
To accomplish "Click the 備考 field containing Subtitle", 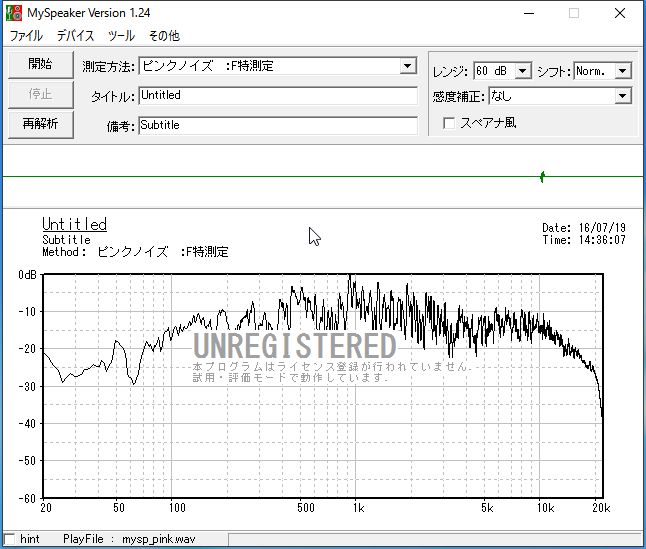I will pos(278,125).
